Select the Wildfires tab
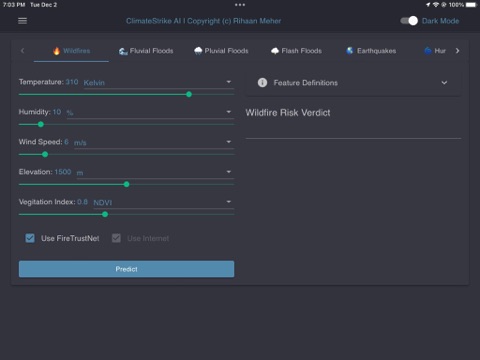Image resolution: width=480 pixels, height=360 pixels. pyautogui.click(x=71, y=51)
